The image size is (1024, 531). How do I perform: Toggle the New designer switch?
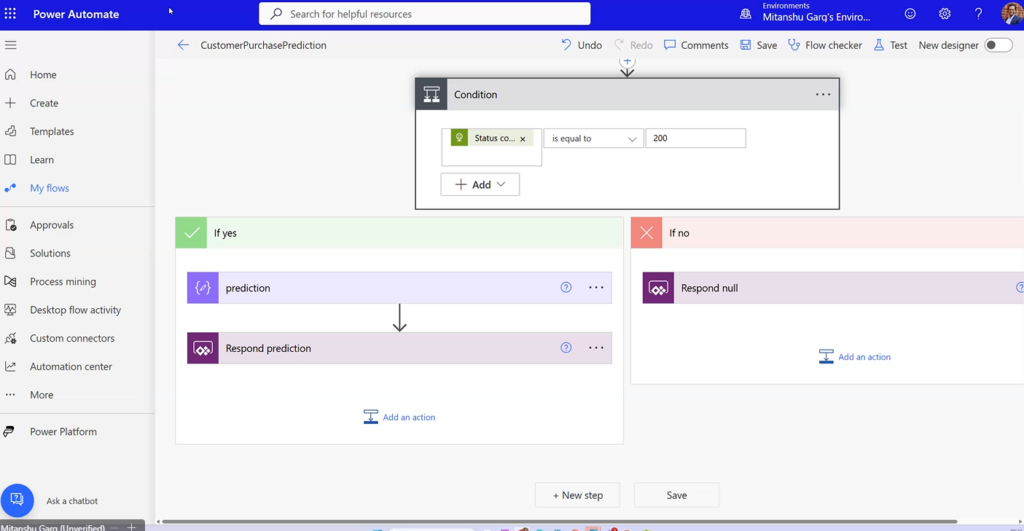click(997, 45)
